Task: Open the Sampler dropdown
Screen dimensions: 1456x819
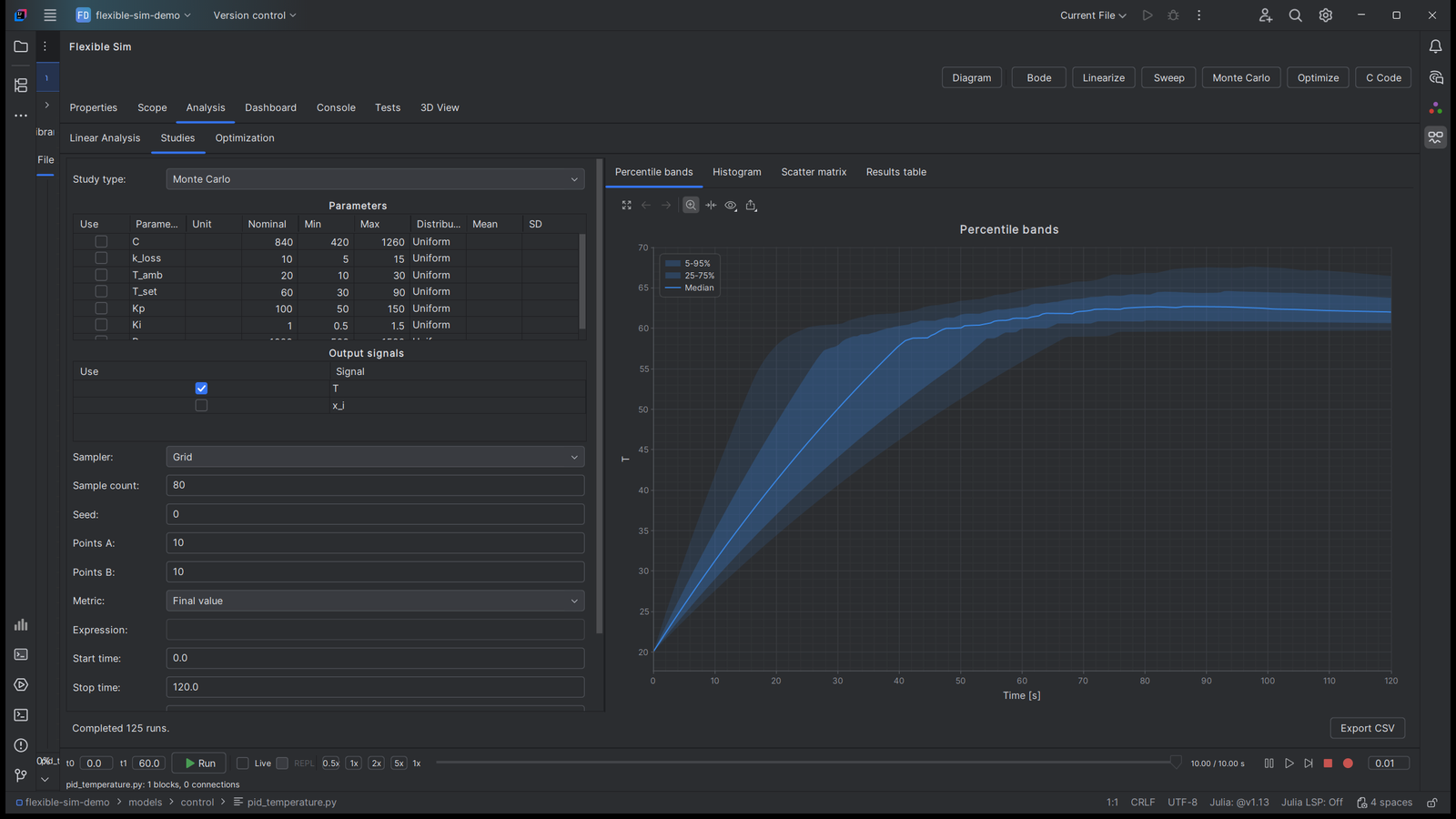Action: pyautogui.click(x=375, y=457)
